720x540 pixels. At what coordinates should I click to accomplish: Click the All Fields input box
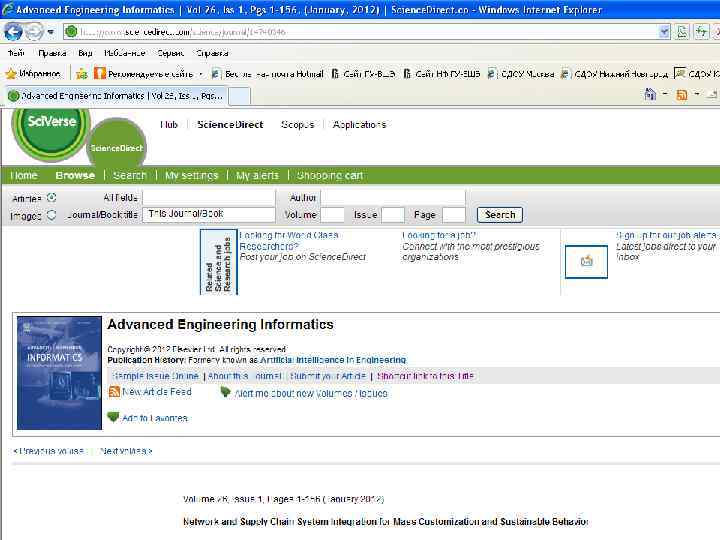coord(209,197)
